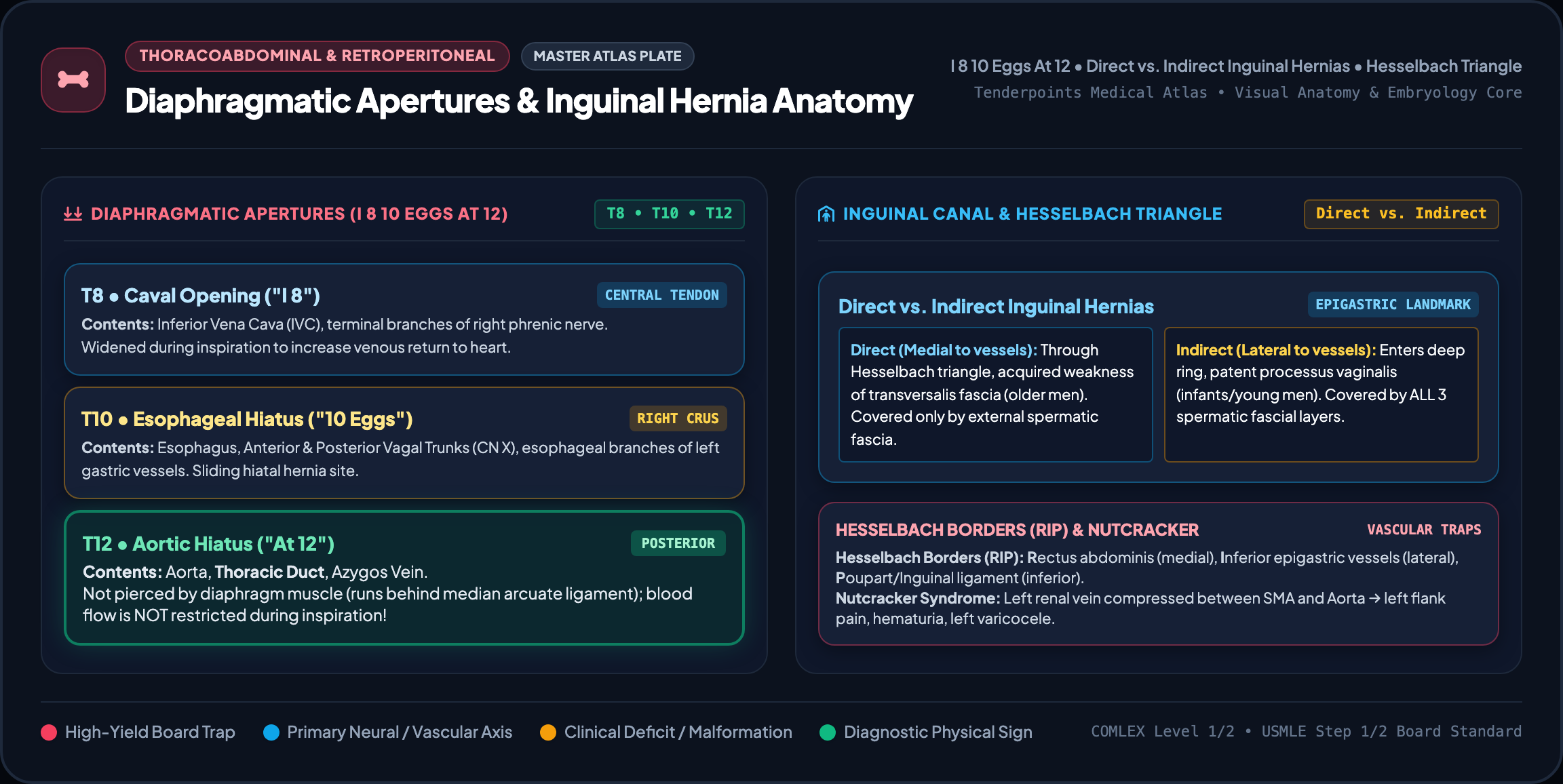The height and width of the screenshot is (784, 1563).
Task: Click the Direct (Medial to vessels) box
Action: point(995,395)
